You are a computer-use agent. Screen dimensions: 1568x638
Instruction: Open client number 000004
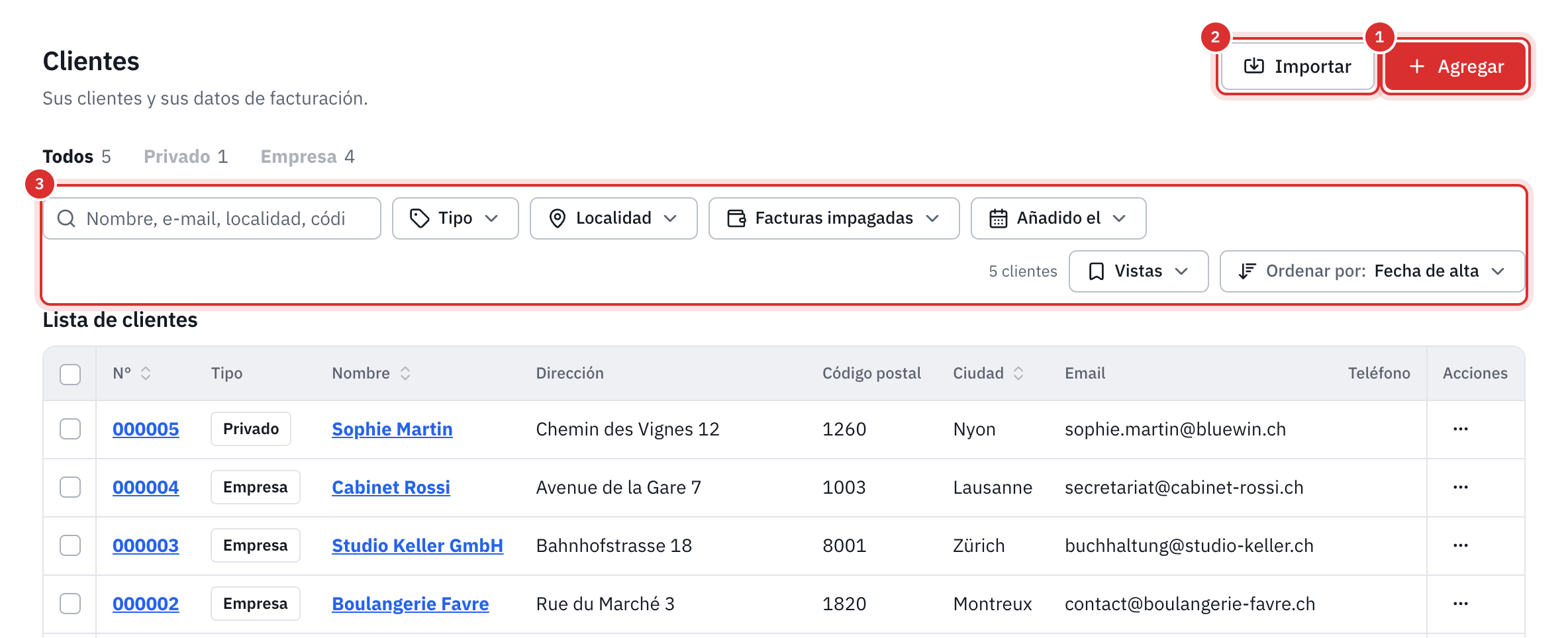(146, 487)
